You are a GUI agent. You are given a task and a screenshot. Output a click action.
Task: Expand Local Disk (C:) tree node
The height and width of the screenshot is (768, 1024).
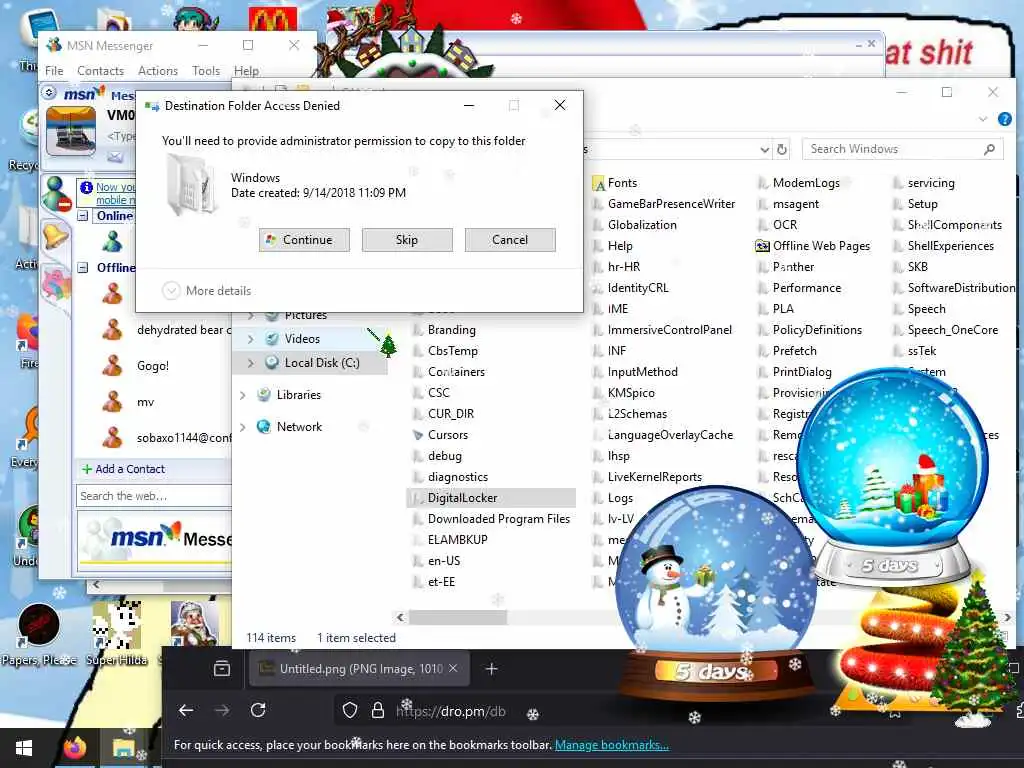click(x=251, y=362)
